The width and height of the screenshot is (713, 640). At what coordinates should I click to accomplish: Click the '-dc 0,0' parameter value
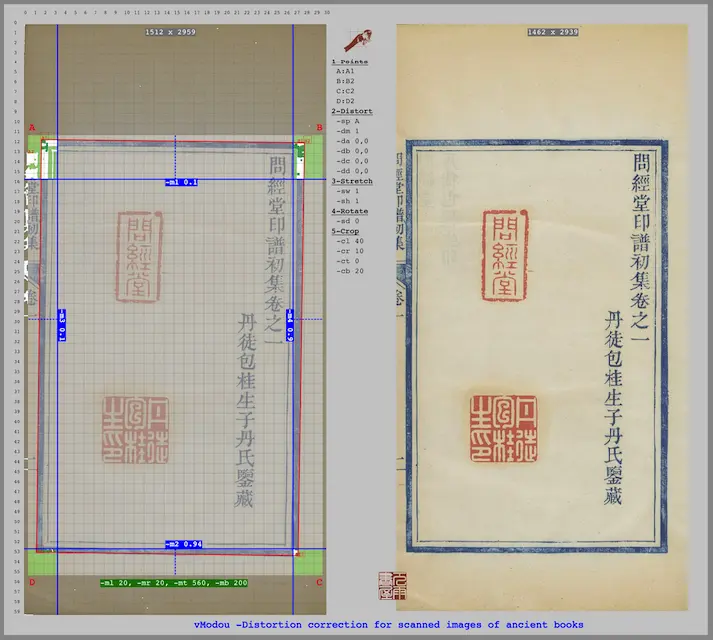coord(352,161)
